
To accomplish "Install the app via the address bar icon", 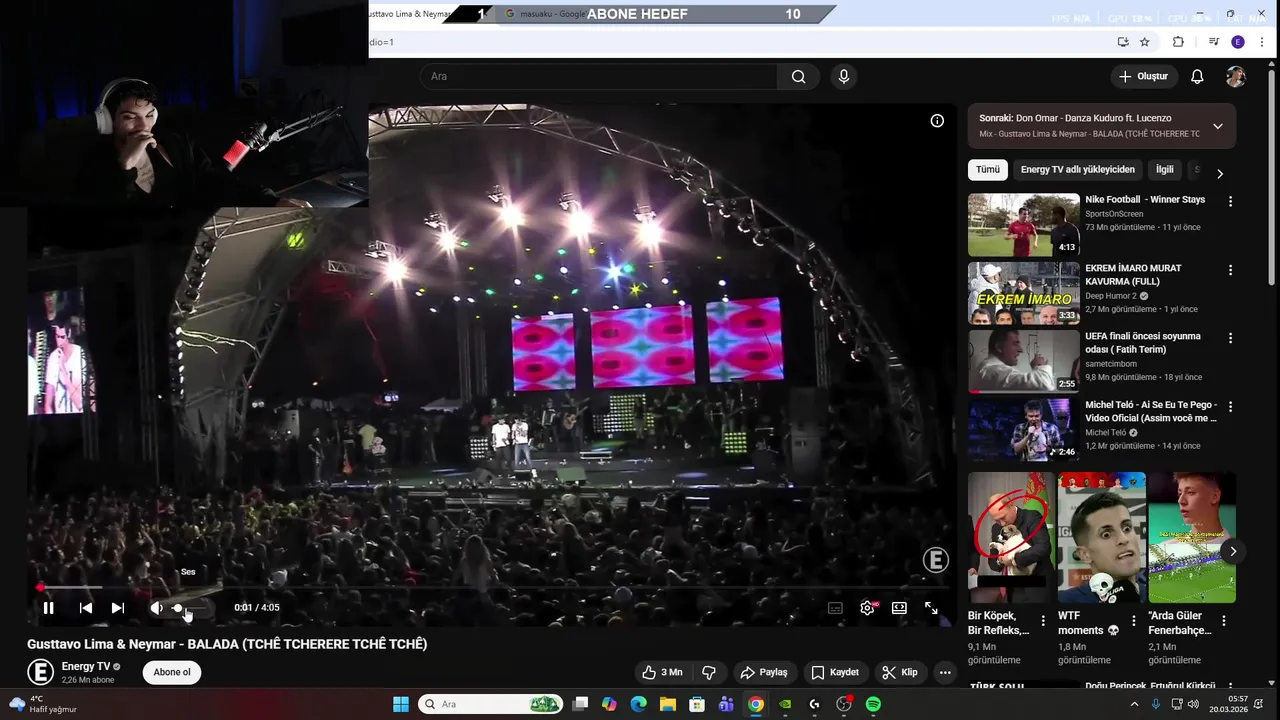I will click(1123, 42).
